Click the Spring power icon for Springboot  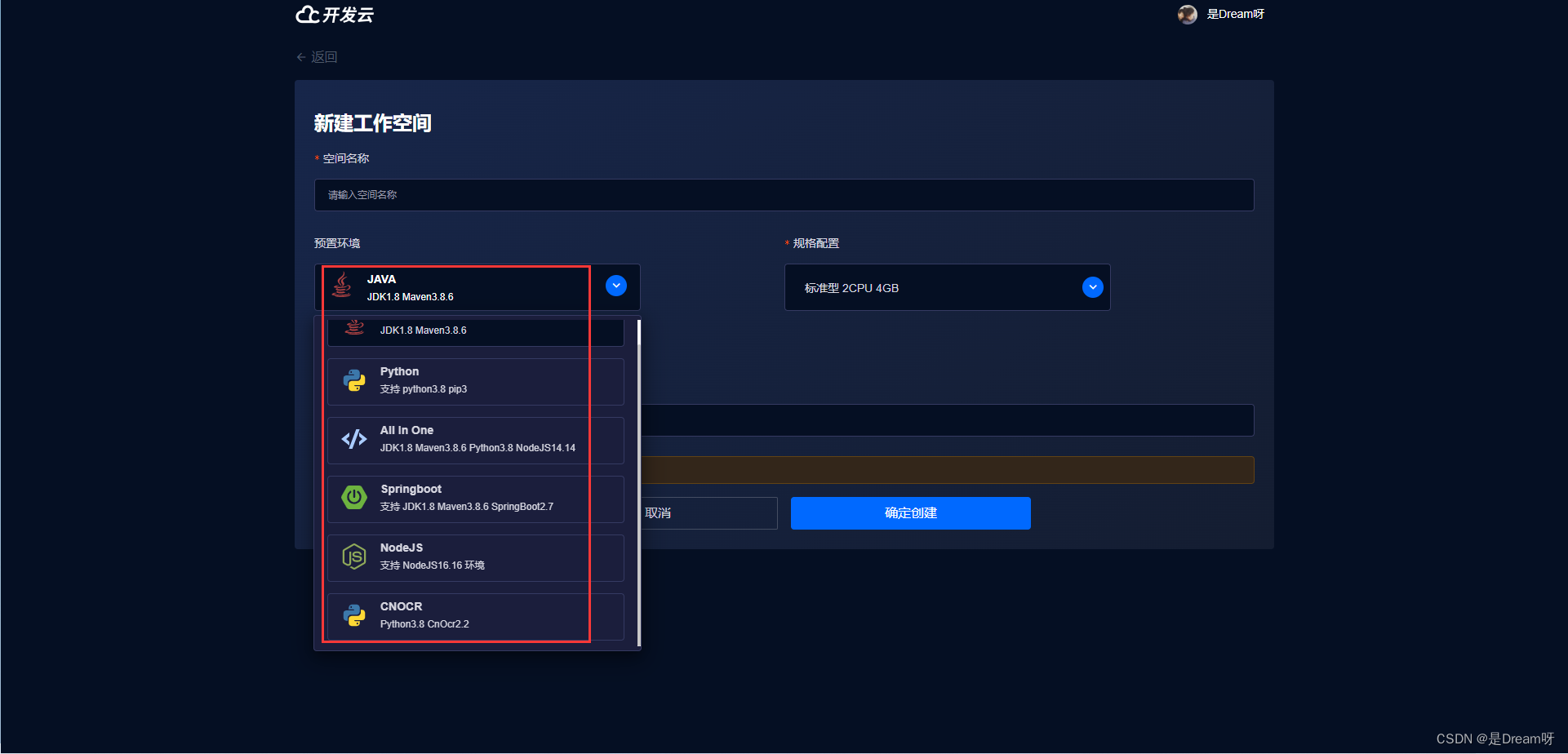click(354, 497)
